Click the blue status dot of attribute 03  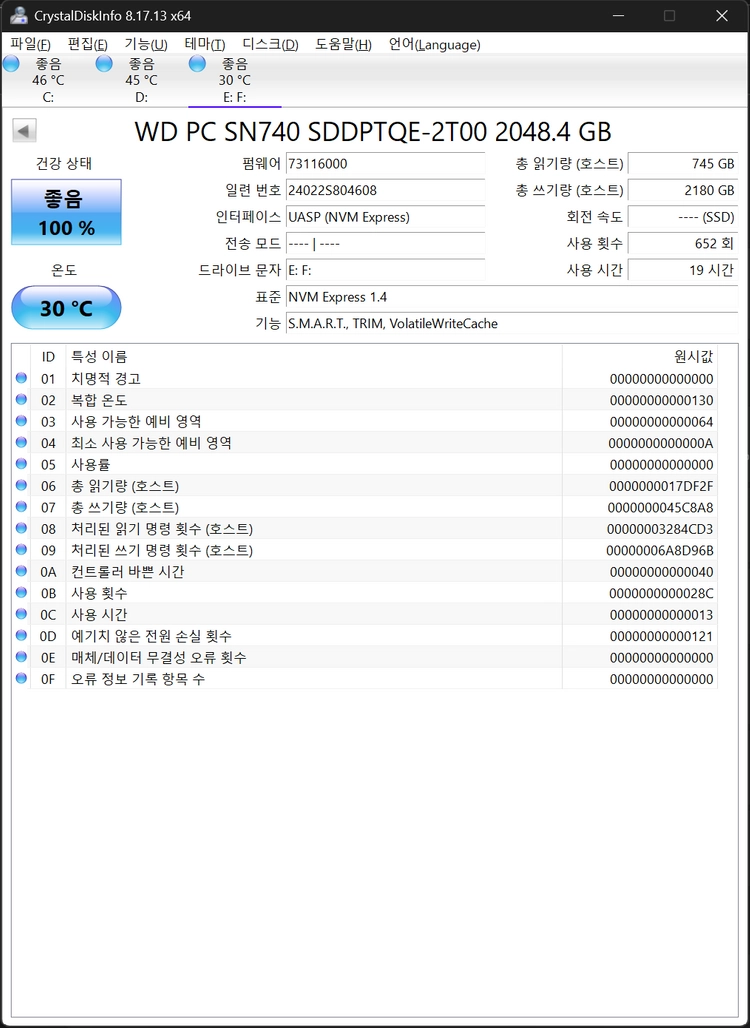pyautogui.click(x=22, y=420)
